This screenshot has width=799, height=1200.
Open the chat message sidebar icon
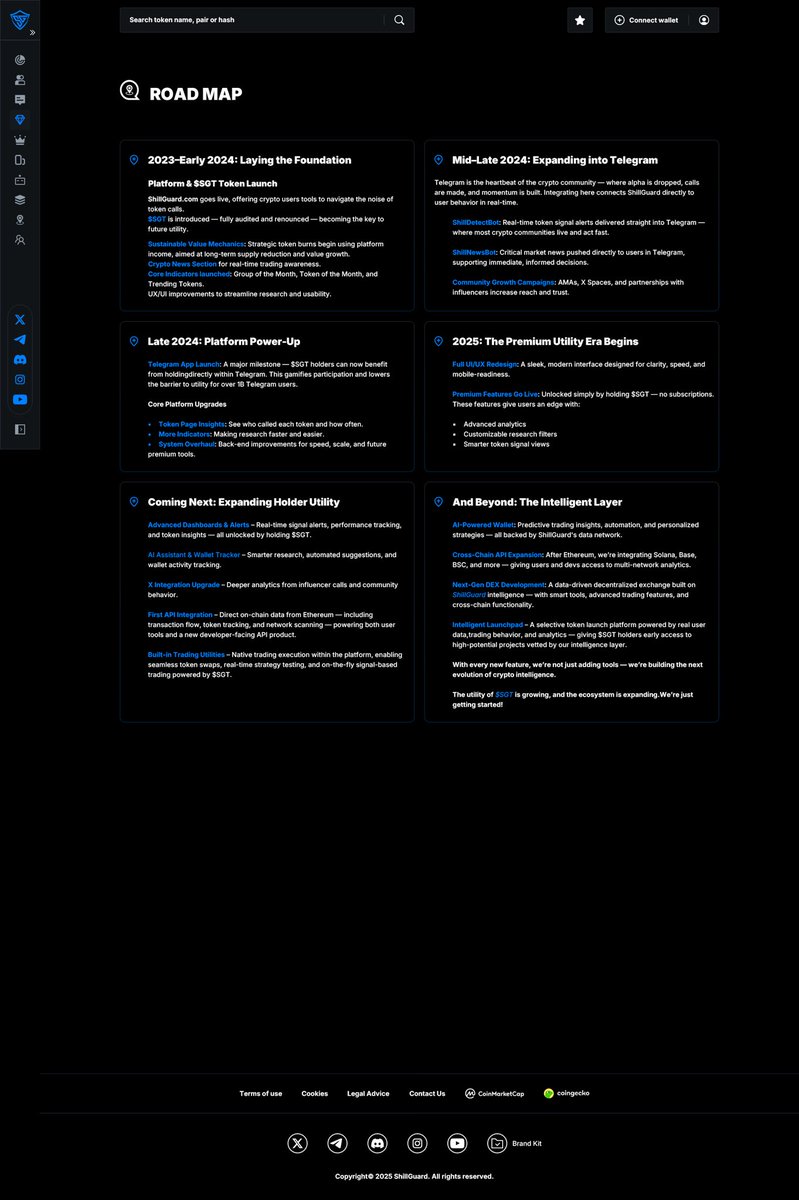pyautogui.click(x=20, y=100)
